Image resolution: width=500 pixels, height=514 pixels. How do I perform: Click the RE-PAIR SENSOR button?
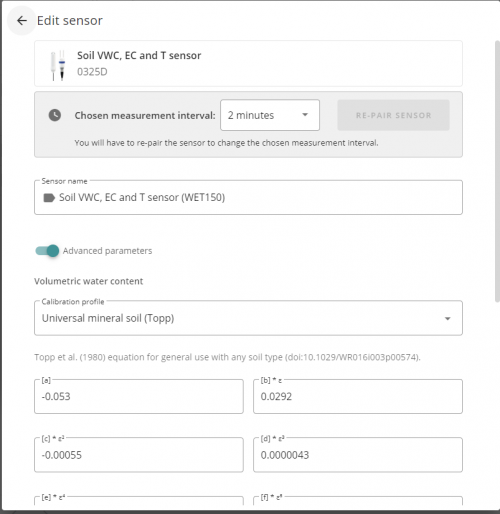[393, 115]
